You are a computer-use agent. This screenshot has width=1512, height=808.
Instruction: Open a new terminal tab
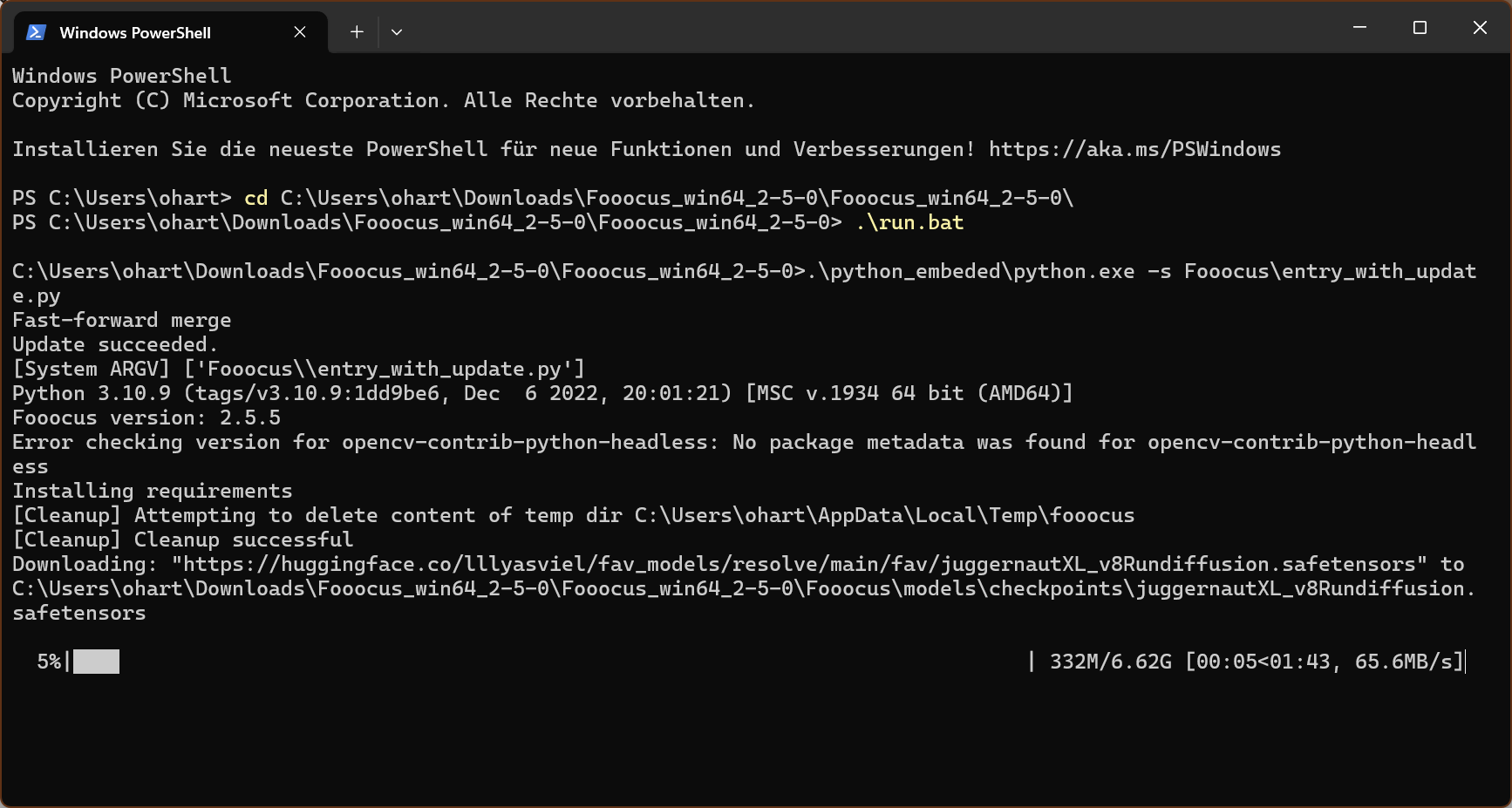(x=357, y=32)
